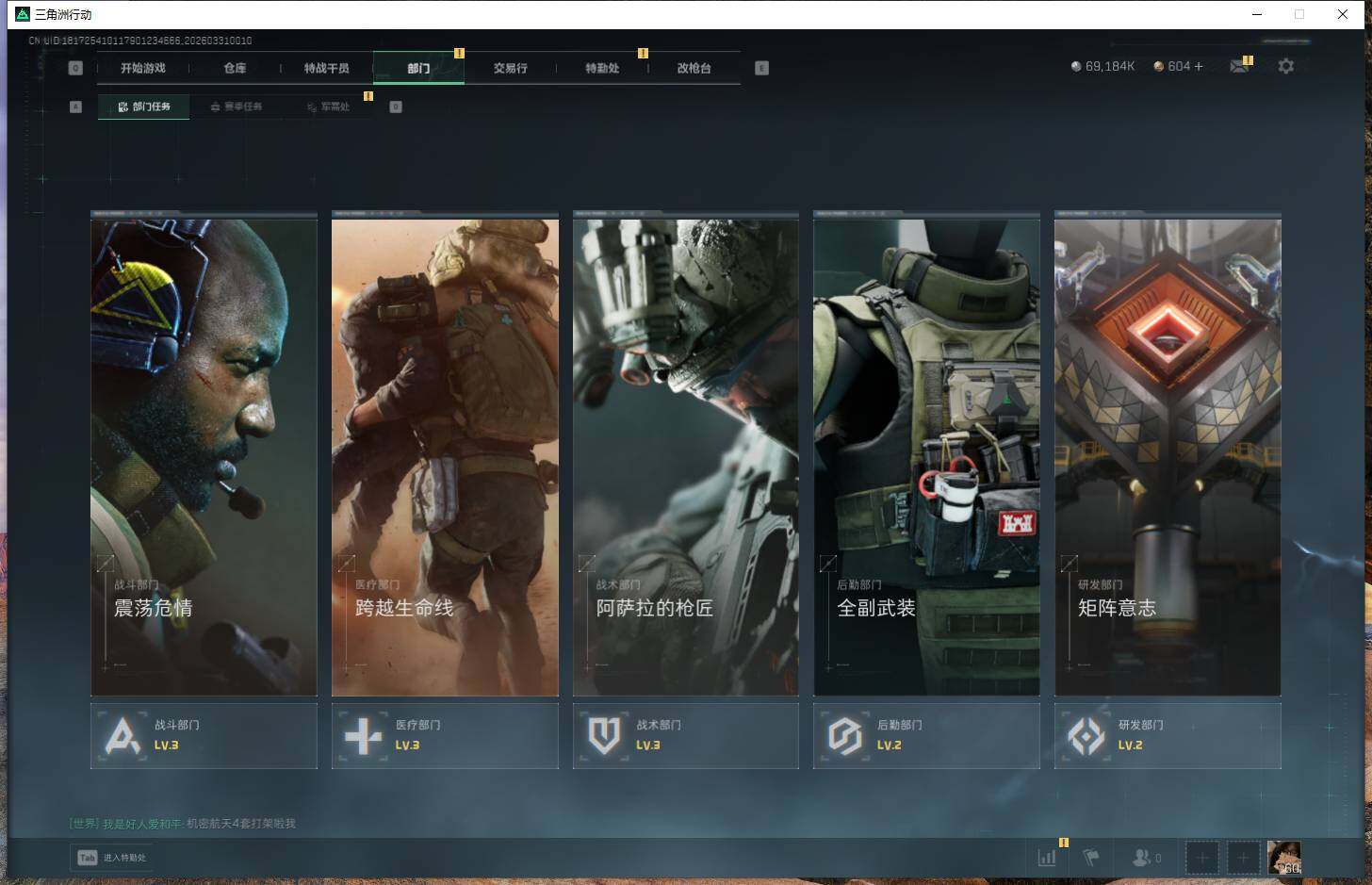1372x885 pixels.
Task: Open the flags icon in bottom bar
Action: [1091, 857]
